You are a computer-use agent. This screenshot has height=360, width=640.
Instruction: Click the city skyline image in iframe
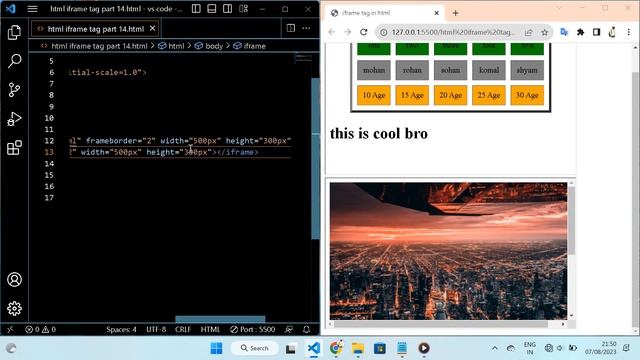[x=448, y=251]
